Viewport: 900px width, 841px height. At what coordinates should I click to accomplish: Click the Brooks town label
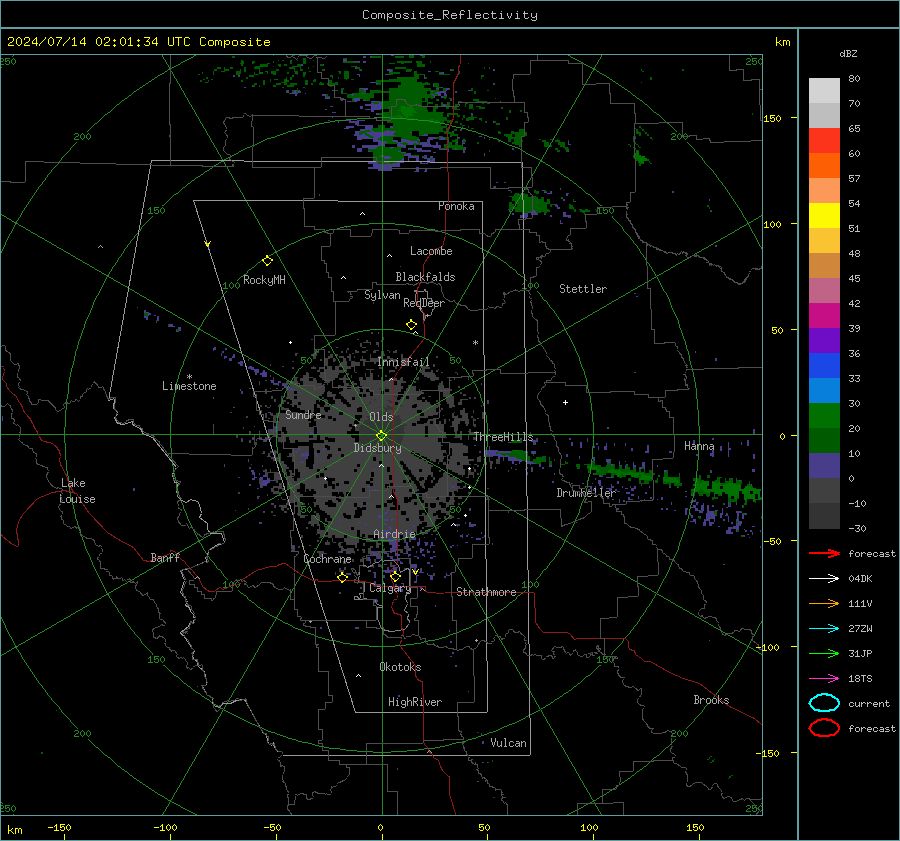[711, 700]
